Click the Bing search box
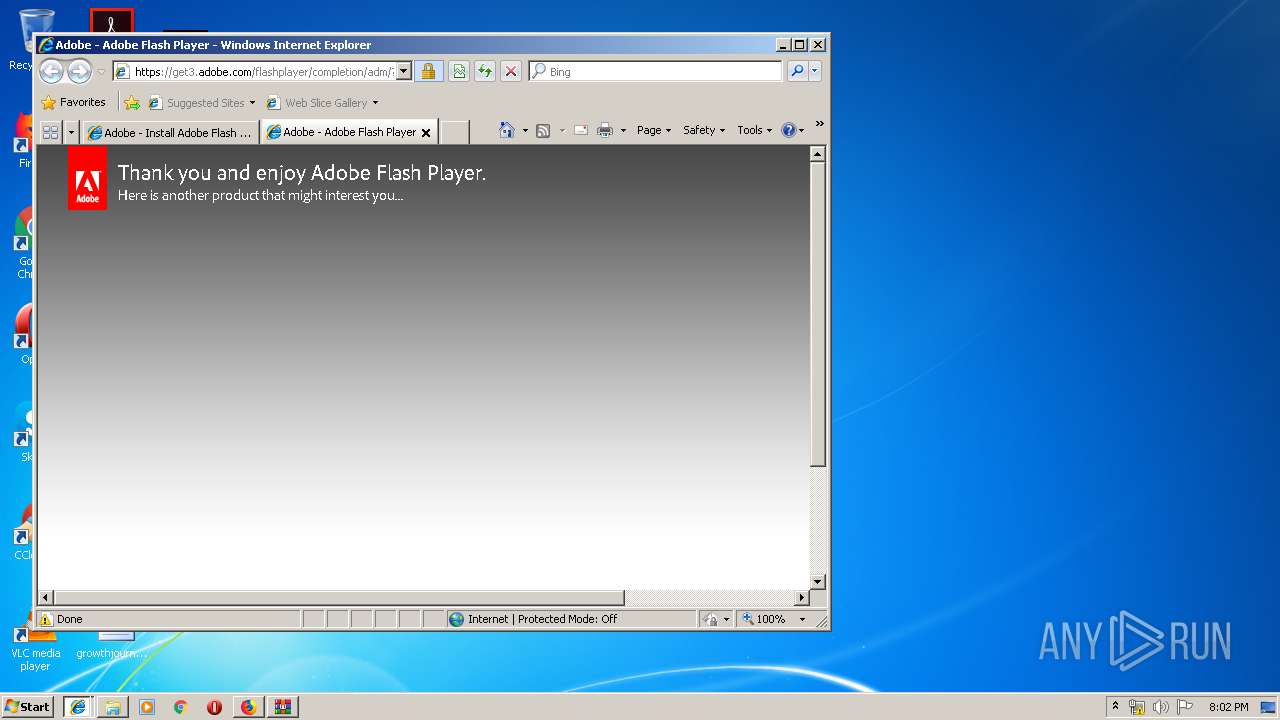Viewport: 1280px width, 720px height. pyautogui.click(x=656, y=72)
